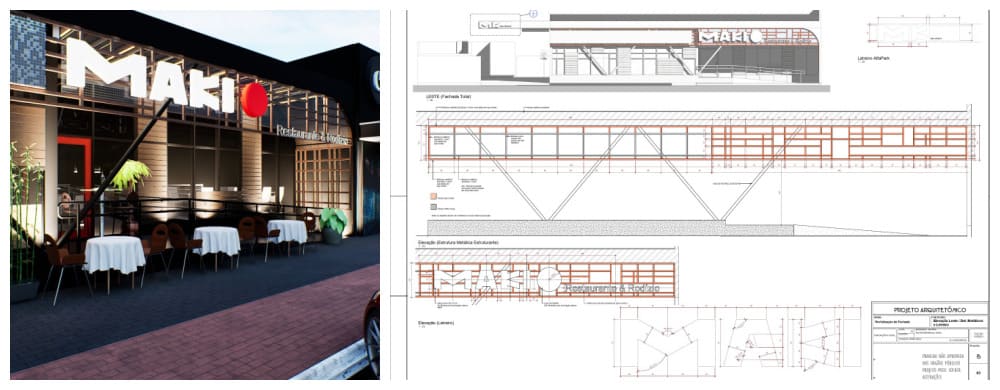The height and width of the screenshot is (390, 1000).
Task: Click the red circle beside the MAKI letters in the render
Action: click(x=254, y=100)
